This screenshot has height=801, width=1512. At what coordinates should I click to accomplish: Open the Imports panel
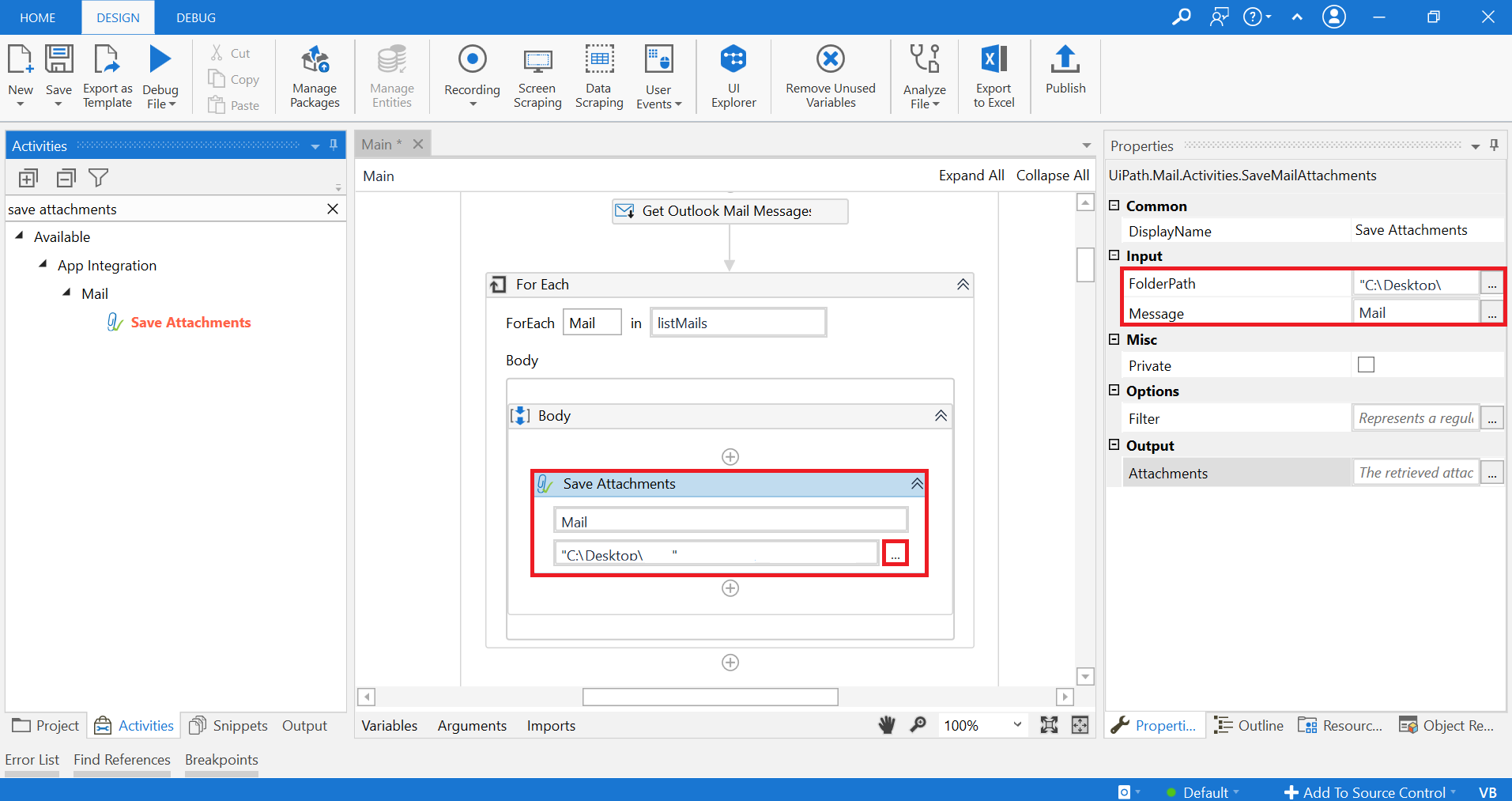click(551, 725)
